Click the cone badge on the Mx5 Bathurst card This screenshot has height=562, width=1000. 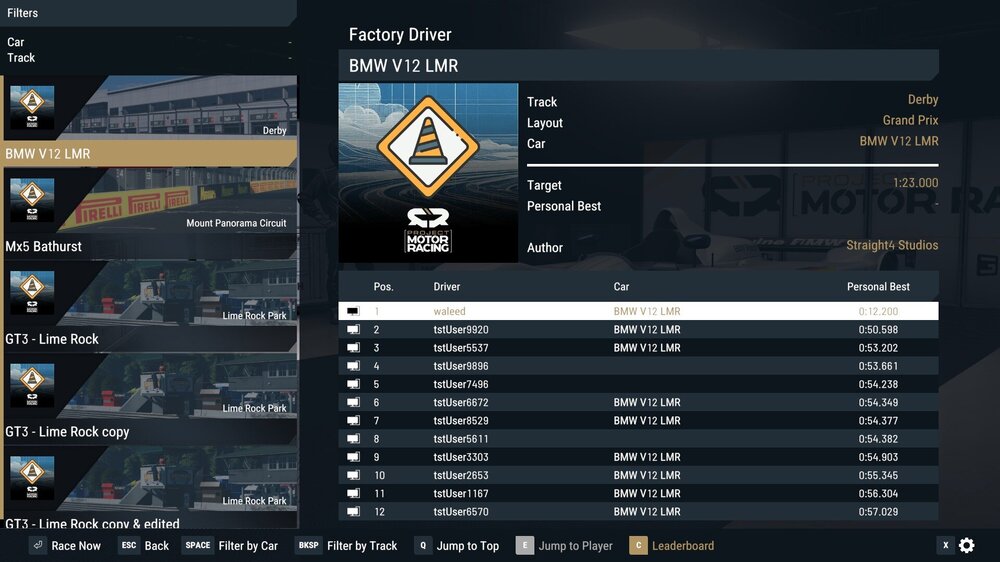[32, 200]
